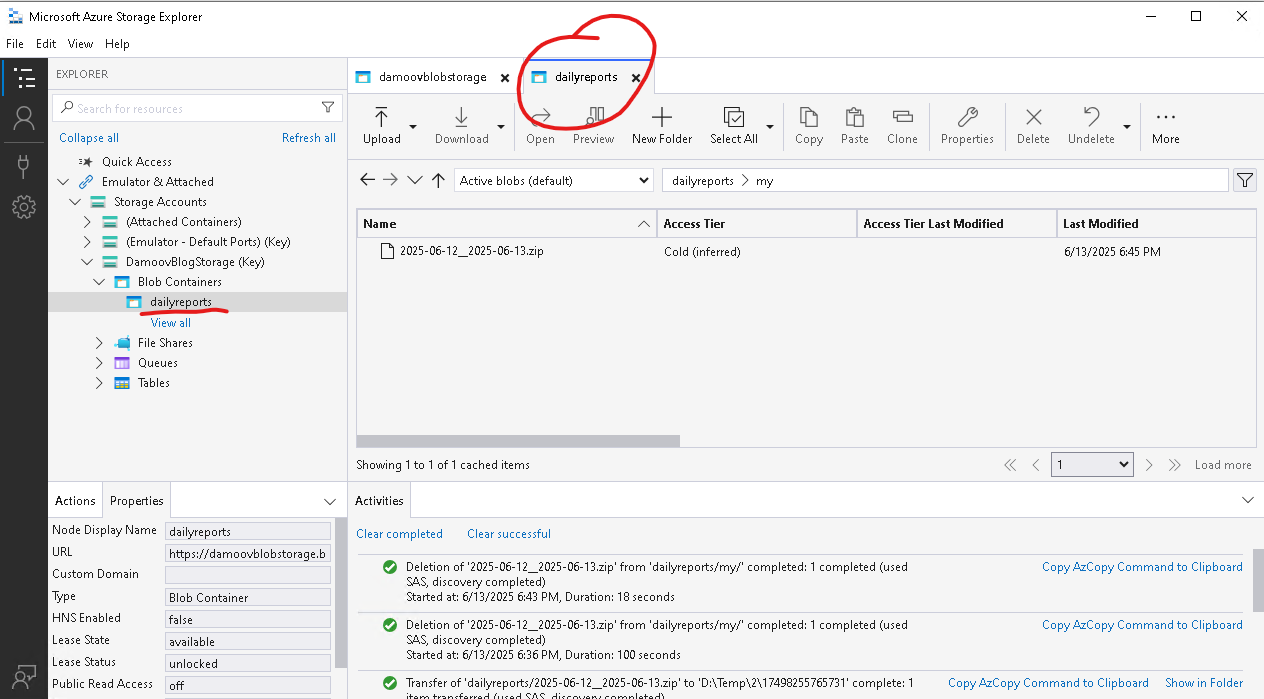Open Undelete dropdown arrow
The width and height of the screenshot is (1264, 699).
1127,127
